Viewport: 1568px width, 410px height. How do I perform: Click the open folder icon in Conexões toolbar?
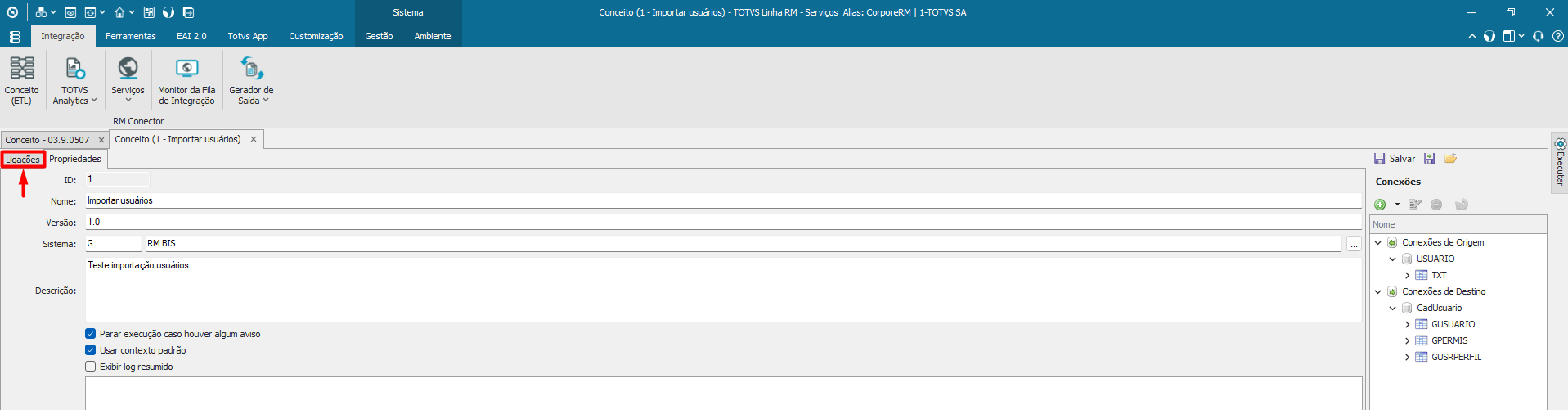[x=1451, y=159]
